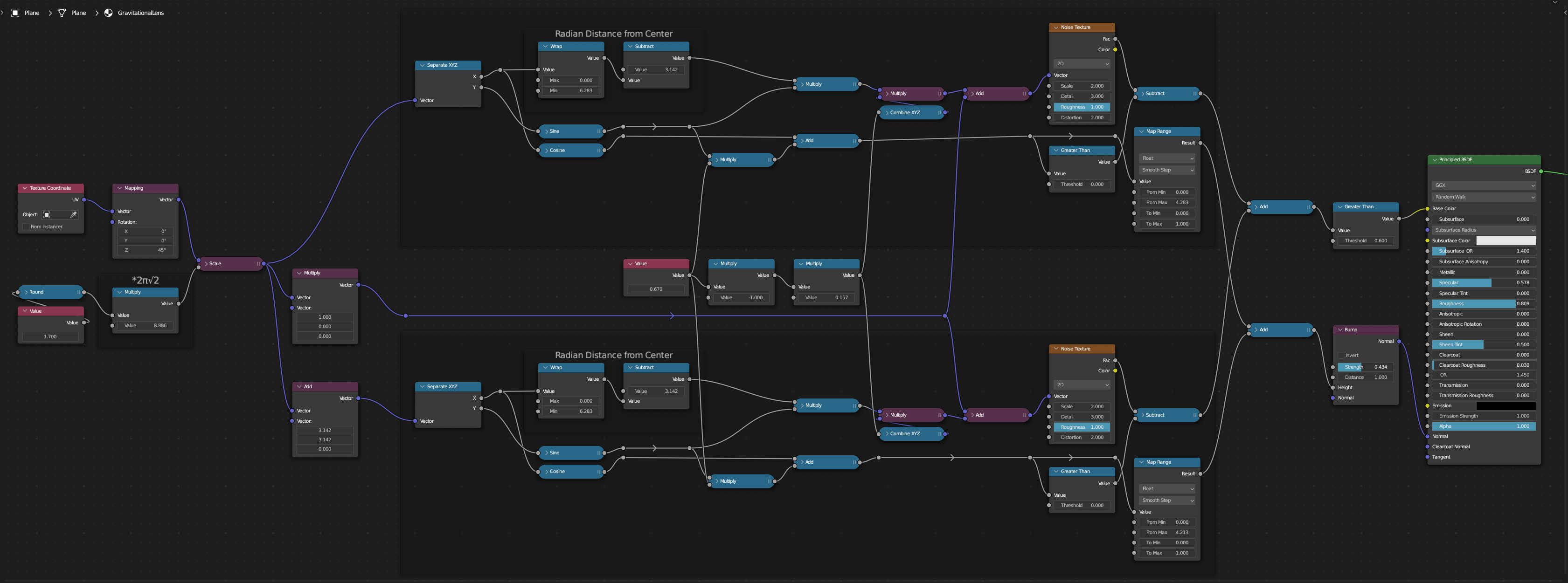Click the output socket of Value 1.700 node
The width and height of the screenshot is (1568, 583).
[x=84, y=323]
